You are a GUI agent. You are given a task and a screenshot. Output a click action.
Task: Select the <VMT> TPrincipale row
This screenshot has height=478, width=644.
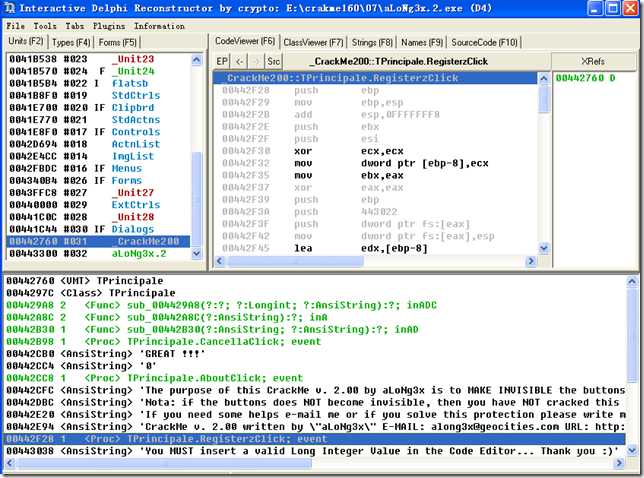click(315, 281)
